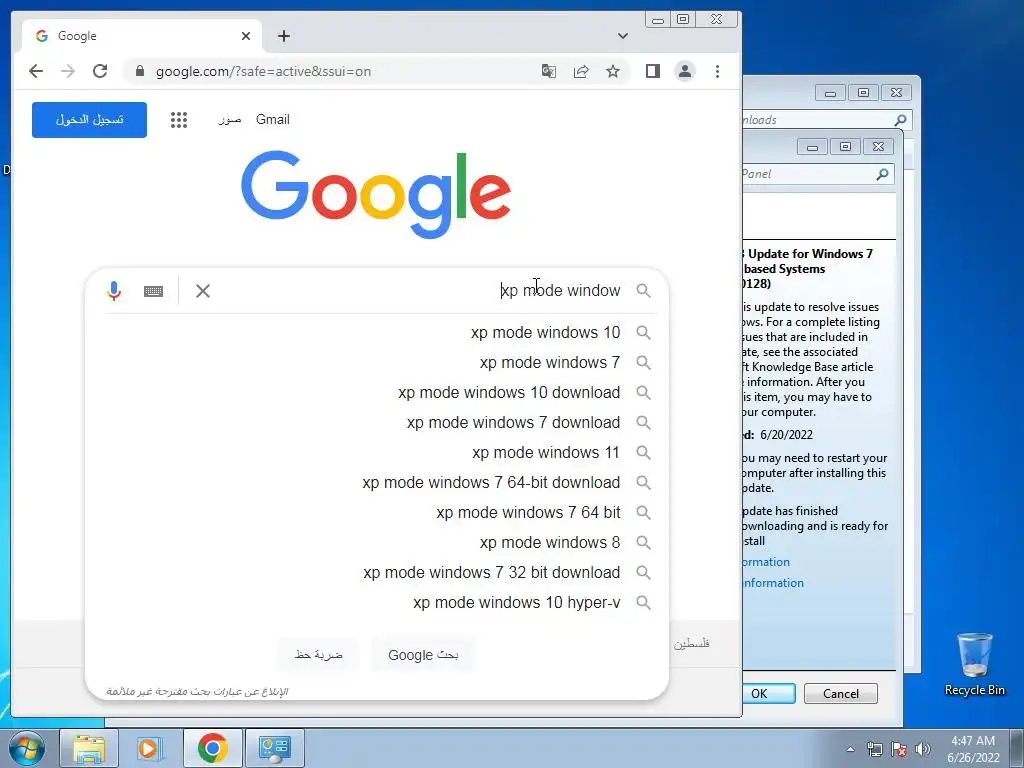This screenshot has height=768, width=1024.
Task: Bookmark this page with the star icon
Action: 613,71
